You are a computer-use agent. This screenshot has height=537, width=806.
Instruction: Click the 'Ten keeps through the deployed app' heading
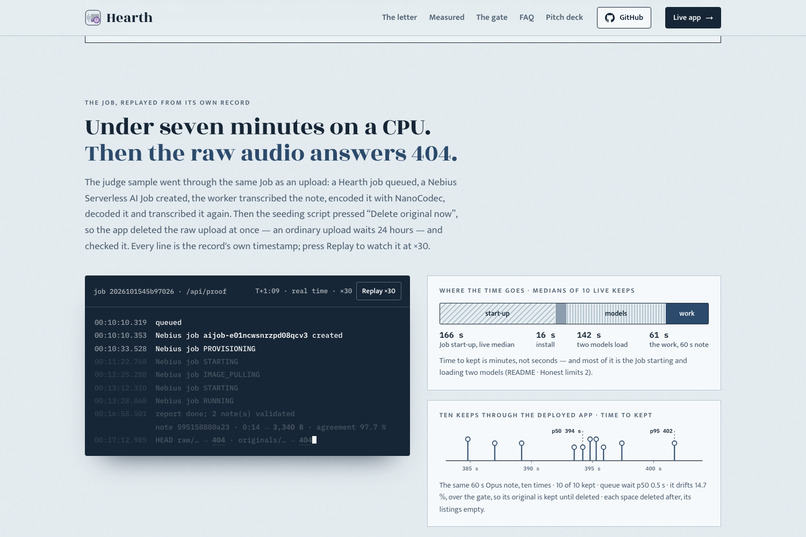tap(545, 415)
